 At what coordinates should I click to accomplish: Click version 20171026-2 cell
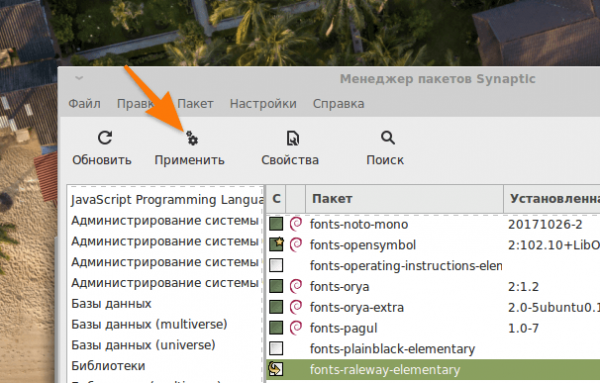[545, 224]
